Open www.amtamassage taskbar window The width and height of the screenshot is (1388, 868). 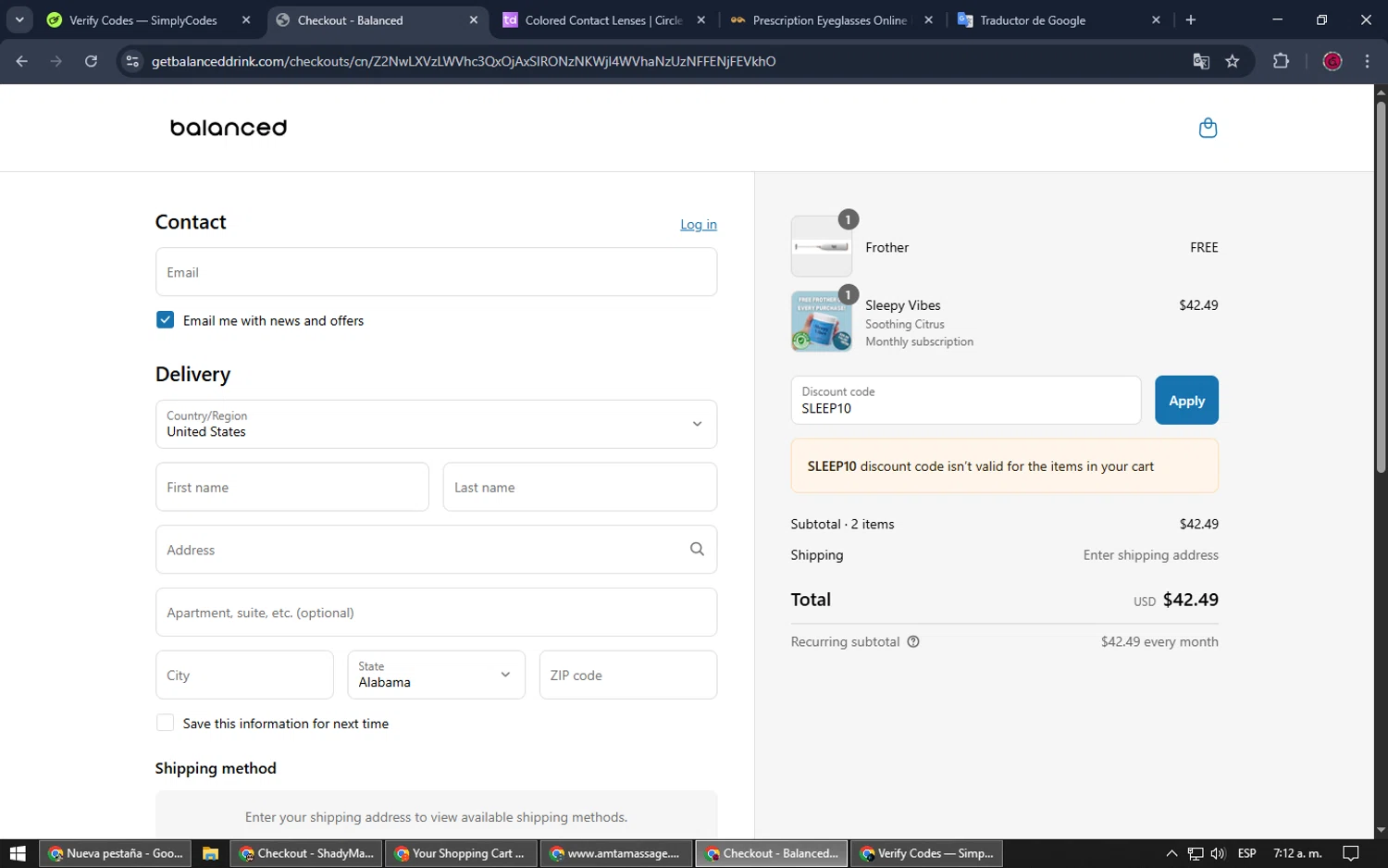click(615, 853)
